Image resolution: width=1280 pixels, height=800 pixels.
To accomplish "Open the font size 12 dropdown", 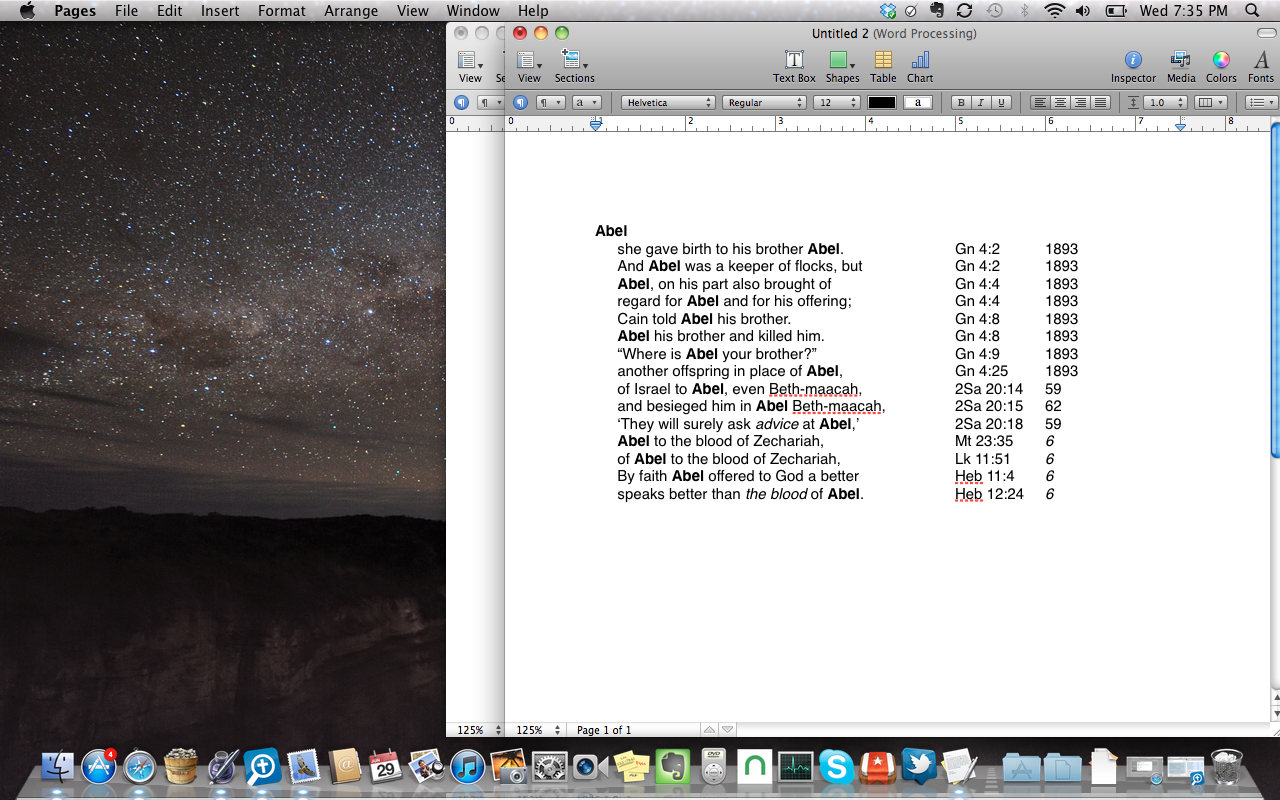I will tap(837, 102).
